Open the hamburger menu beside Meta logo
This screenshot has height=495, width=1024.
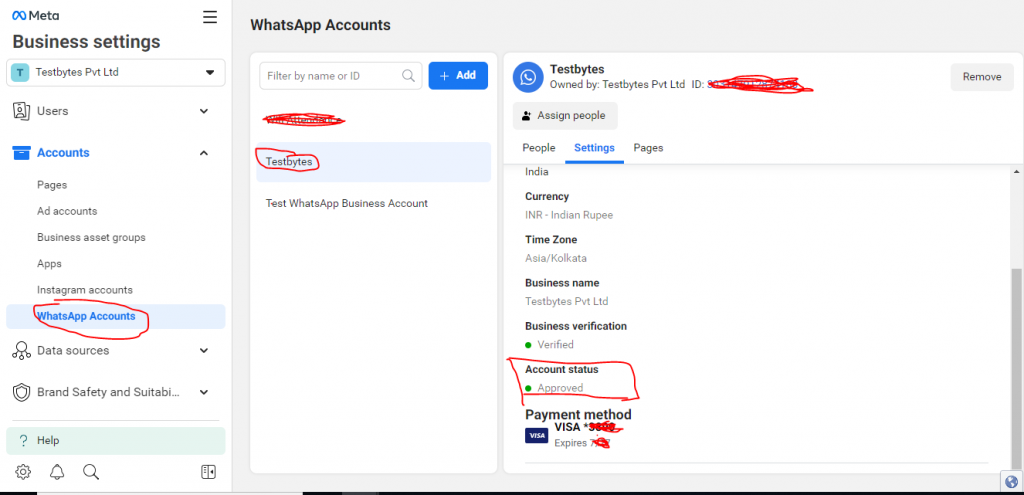pos(210,17)
